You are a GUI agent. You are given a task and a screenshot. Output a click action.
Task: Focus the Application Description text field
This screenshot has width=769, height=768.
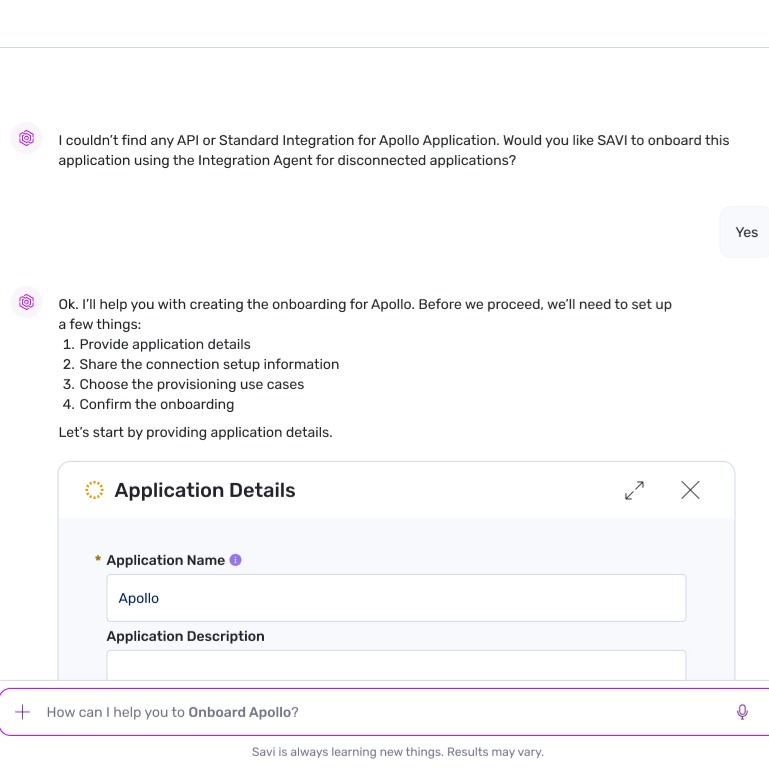396,665
